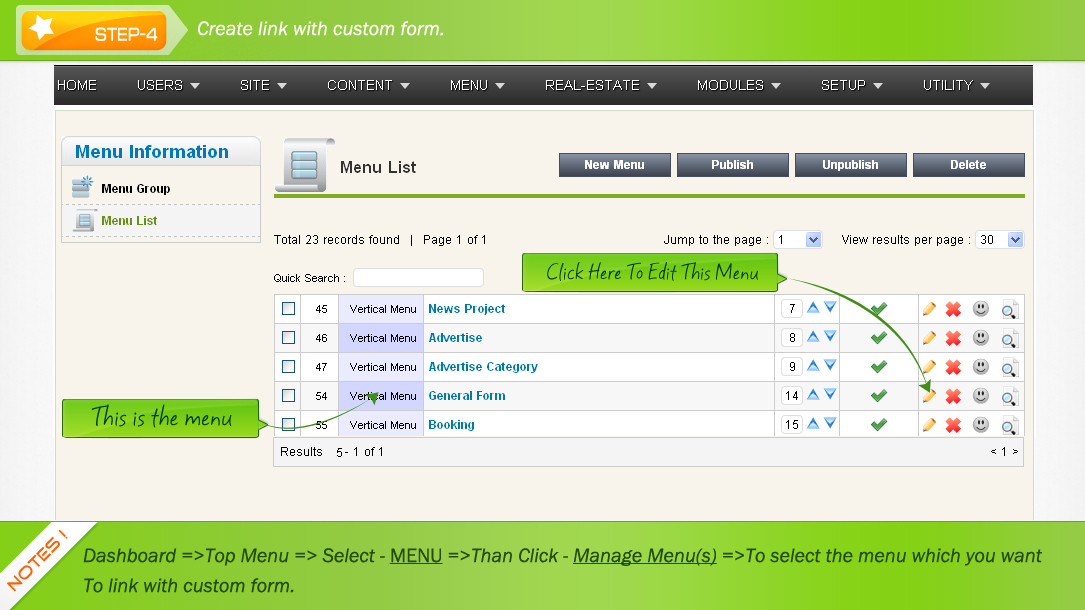The height and width of the screenshot is (610, 1085).
Task: Click the pencil edit icon for General Form
Action: point(929,396)
